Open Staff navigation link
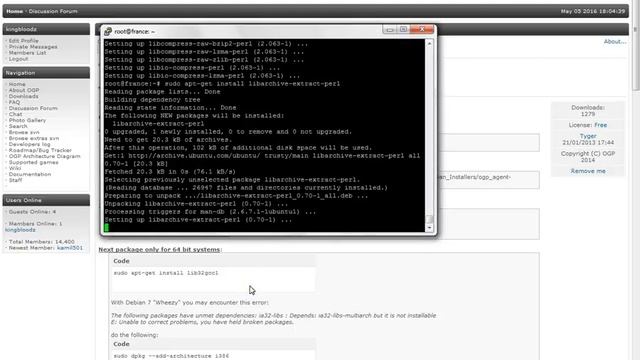 click(16, 180)
